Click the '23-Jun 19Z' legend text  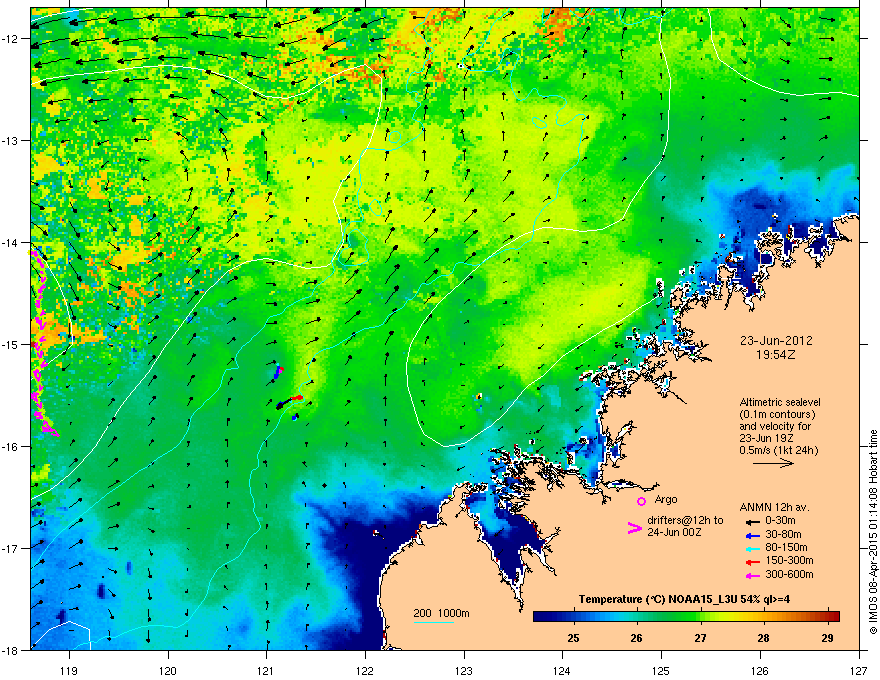[767, 438]
